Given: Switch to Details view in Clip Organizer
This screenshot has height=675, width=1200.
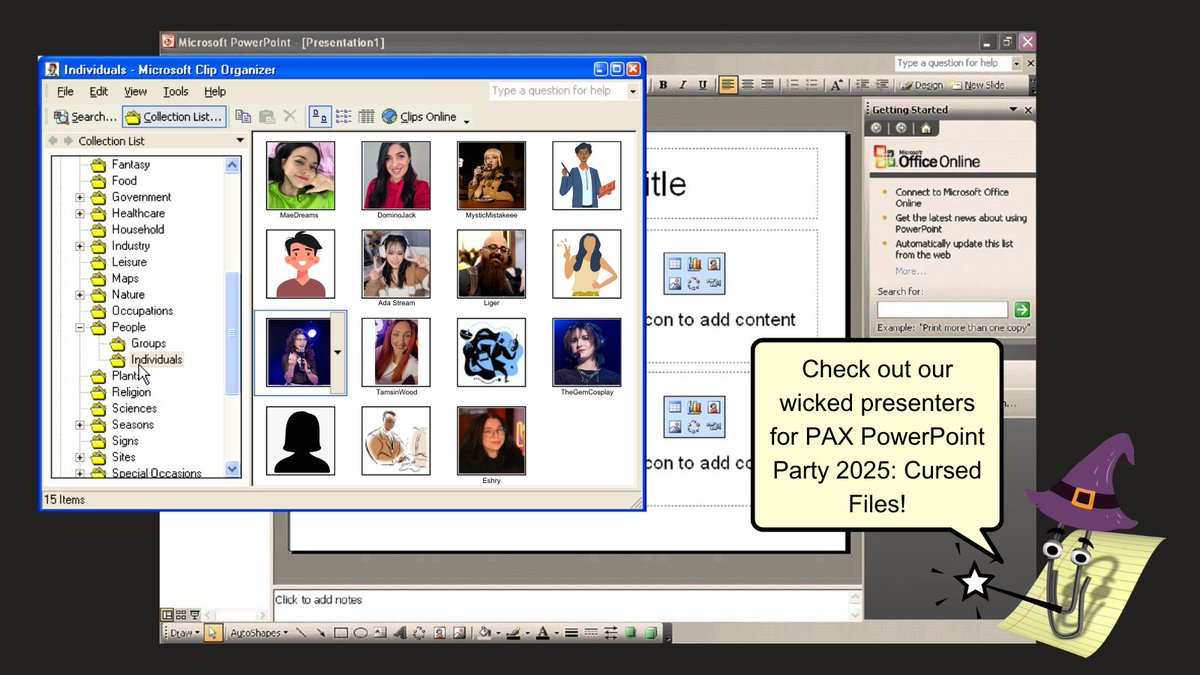Looking at the screenshot, I should point(366,117).
